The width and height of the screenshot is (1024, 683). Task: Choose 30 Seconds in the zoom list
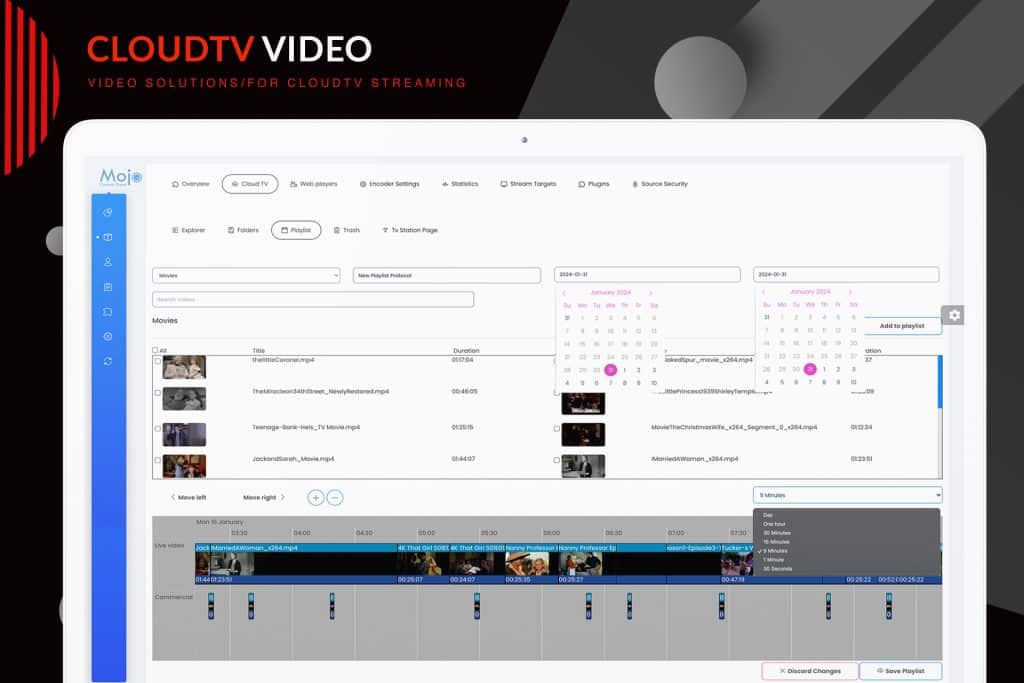pyautogui.click(x=777, y=569)
